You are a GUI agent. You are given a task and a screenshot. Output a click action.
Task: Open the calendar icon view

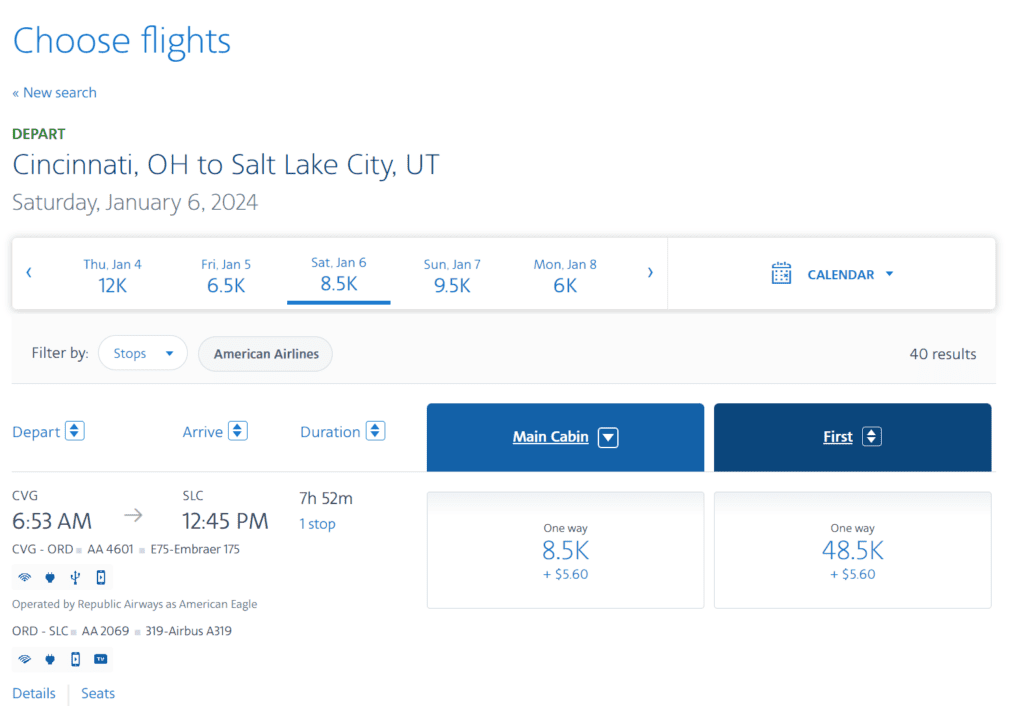(x=781, y=274)
